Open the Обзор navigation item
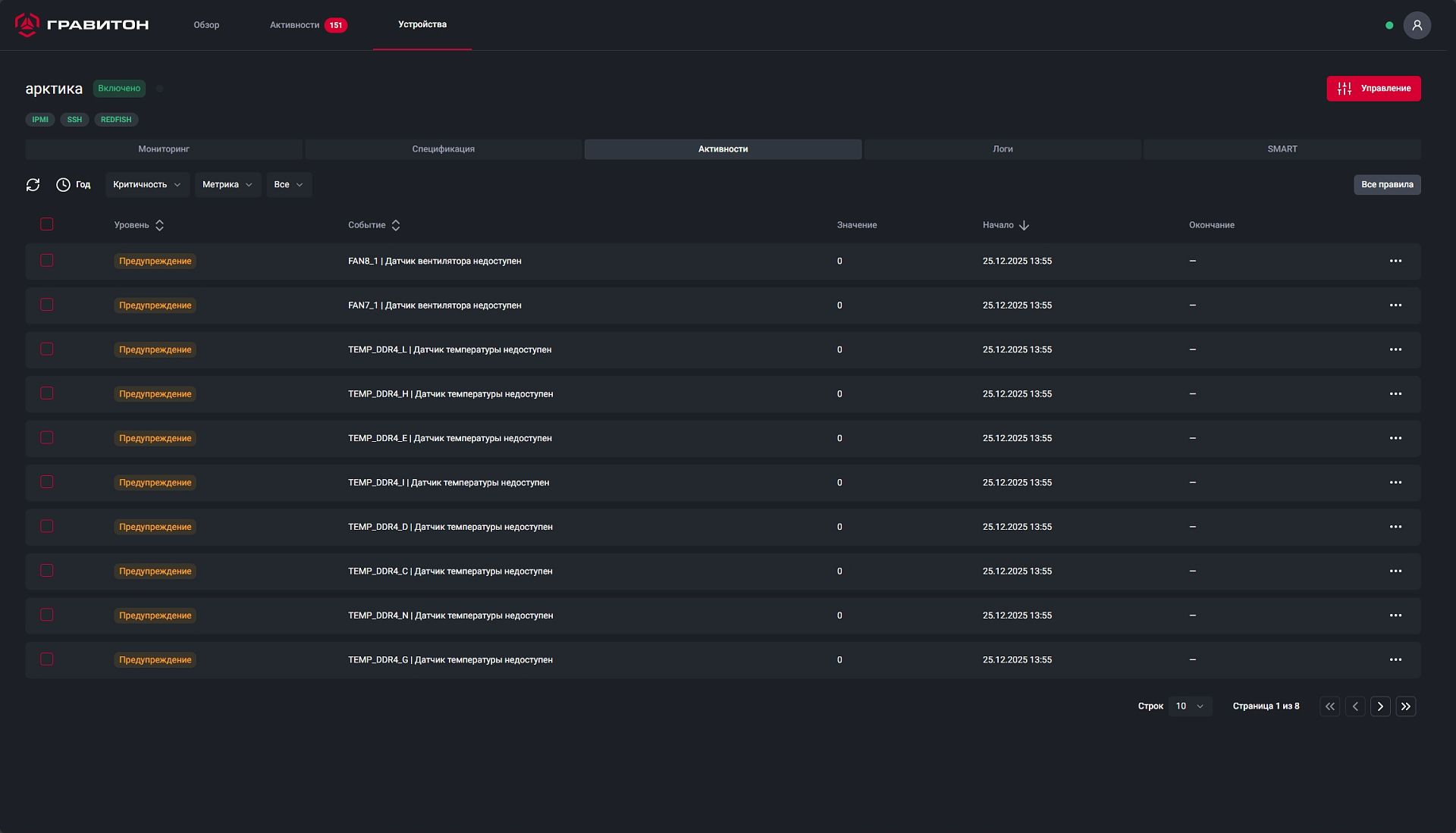 click(206, 25)
